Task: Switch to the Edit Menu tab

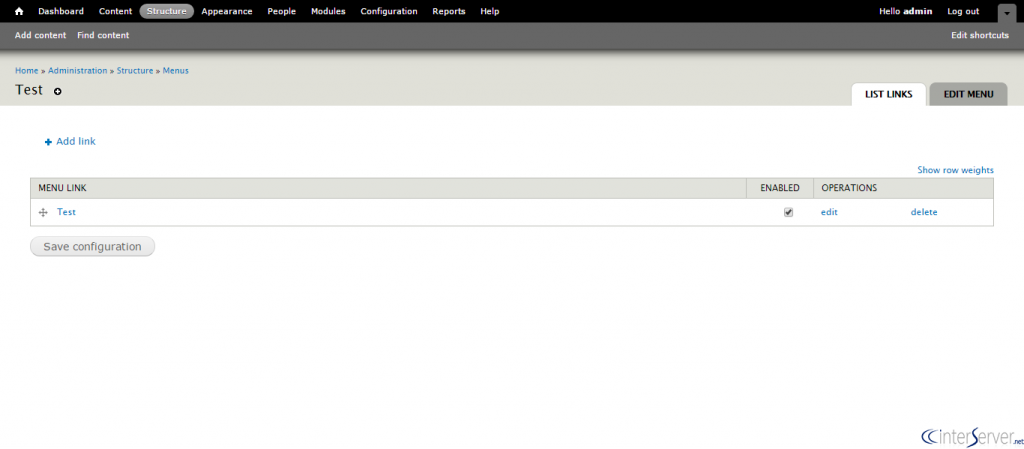Action: click(968, 94)
